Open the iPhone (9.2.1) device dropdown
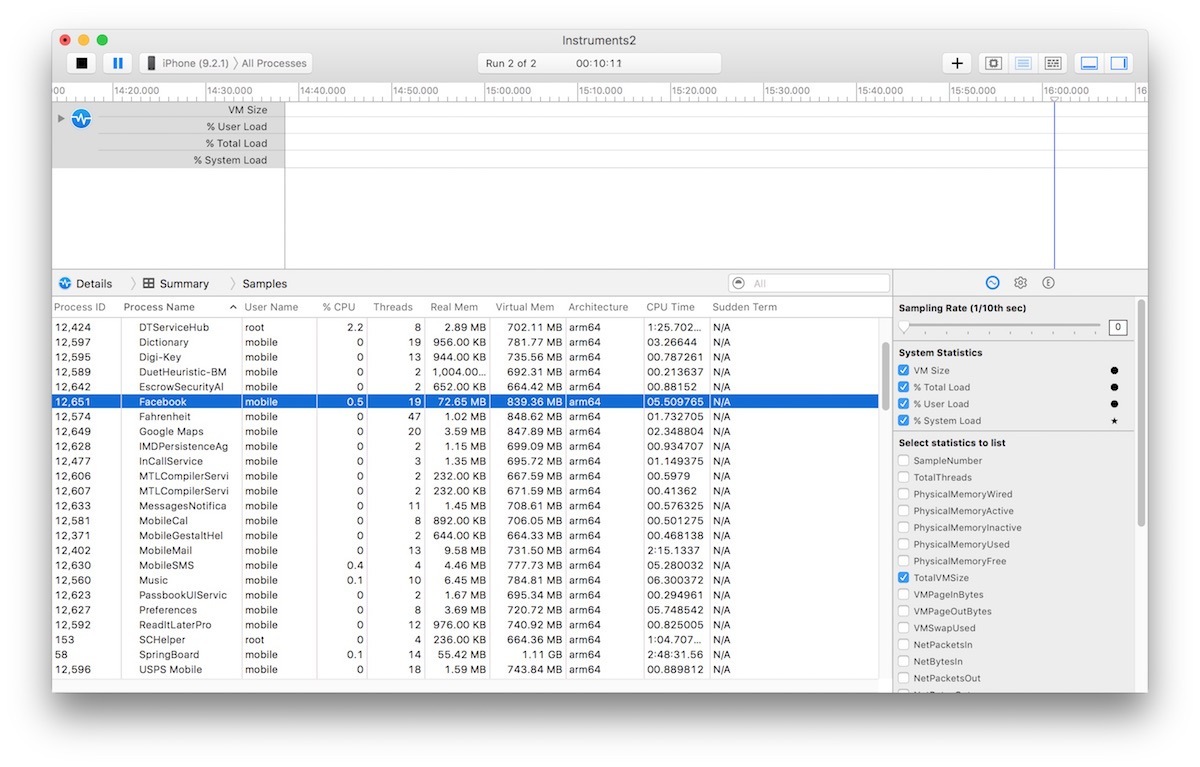1200x767 pixels. pyautogui.click(x=195, y=63)
